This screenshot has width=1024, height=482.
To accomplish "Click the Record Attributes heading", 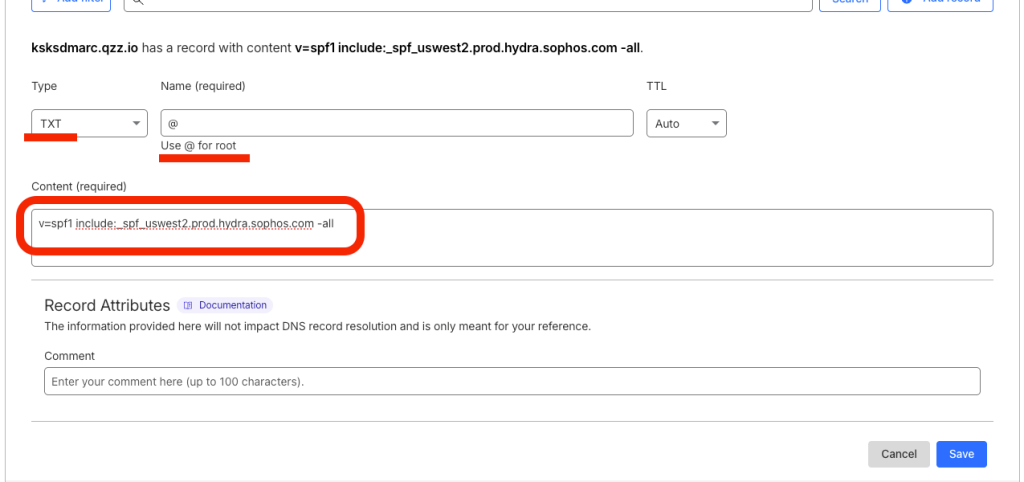I will coord(107,305).
